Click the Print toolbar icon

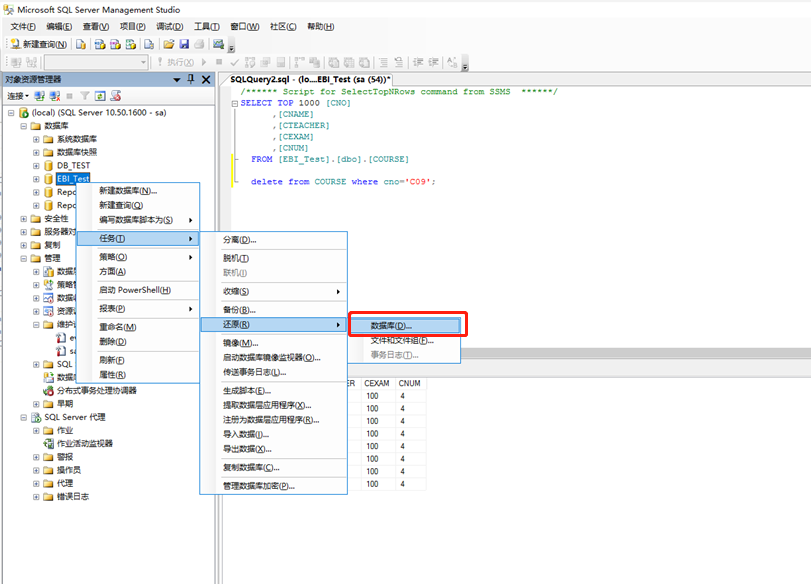(200, 45)
